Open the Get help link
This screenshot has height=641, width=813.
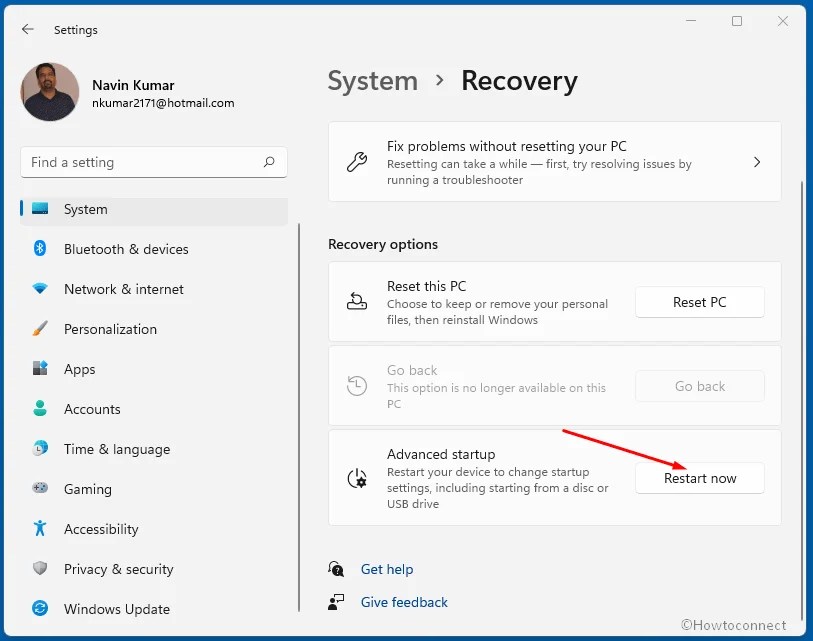click(386, 569)
